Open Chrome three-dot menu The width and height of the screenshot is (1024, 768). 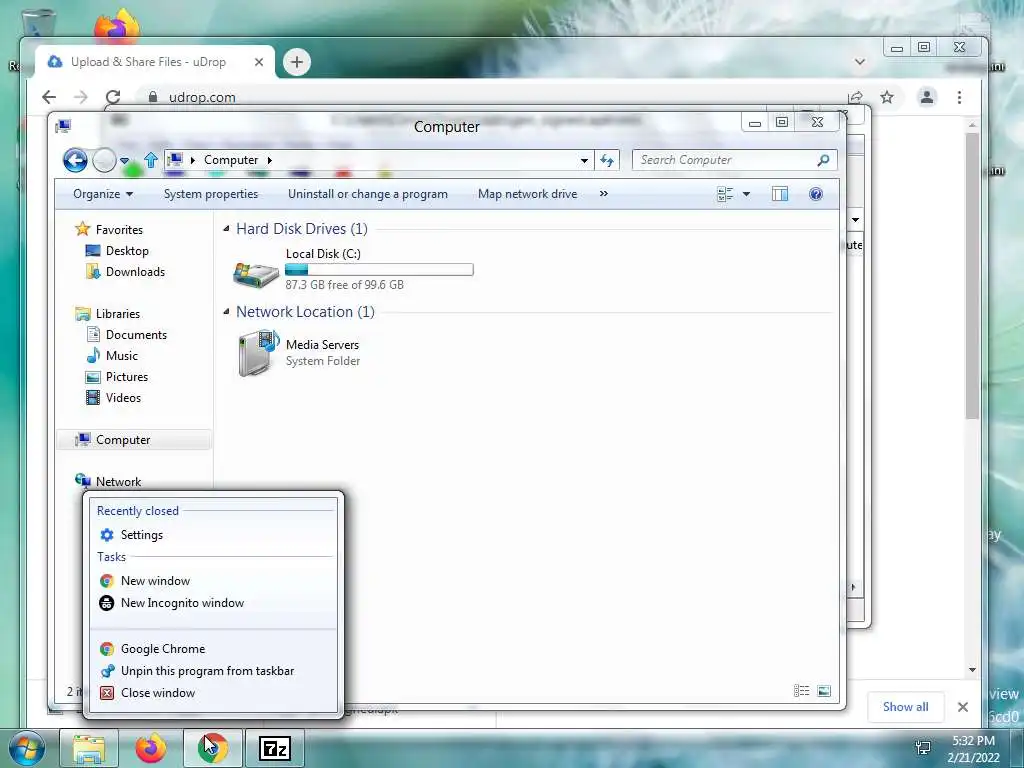[x=959, y=97]
